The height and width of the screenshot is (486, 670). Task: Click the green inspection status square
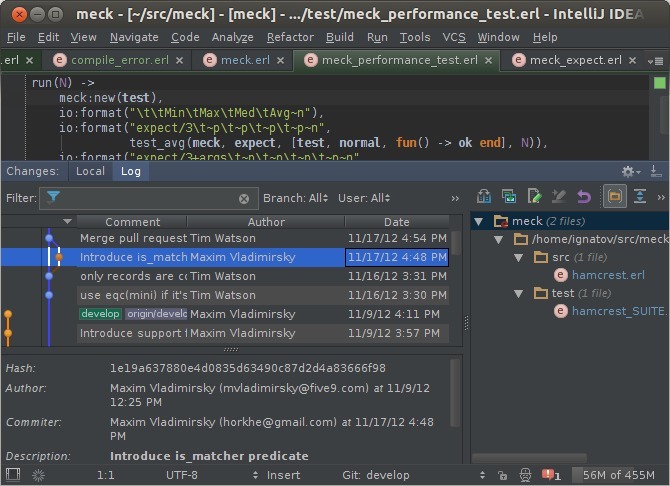pyautogui.click(x=660, y=83)
